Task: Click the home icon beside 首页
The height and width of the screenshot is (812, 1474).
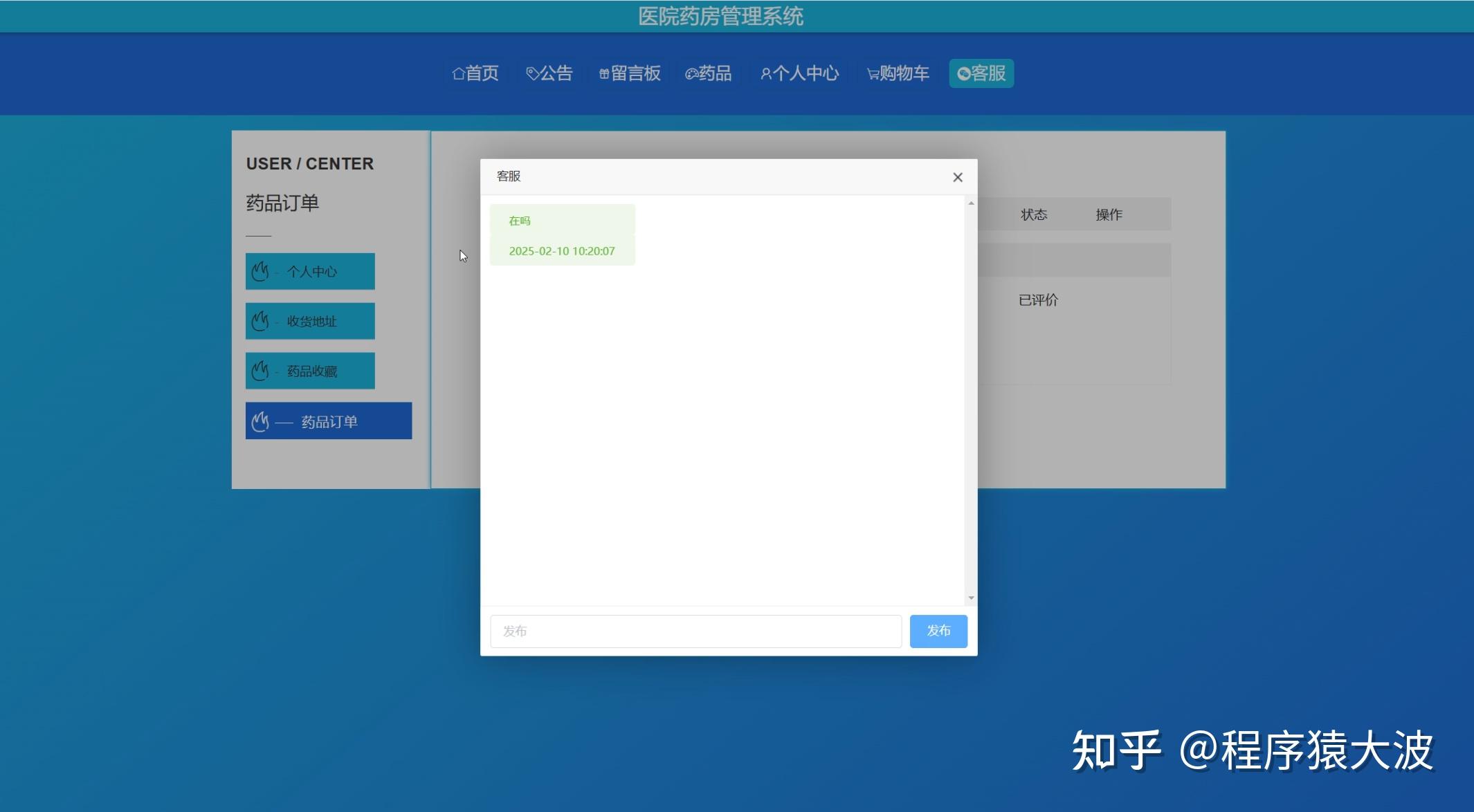Action: point(458,73)
